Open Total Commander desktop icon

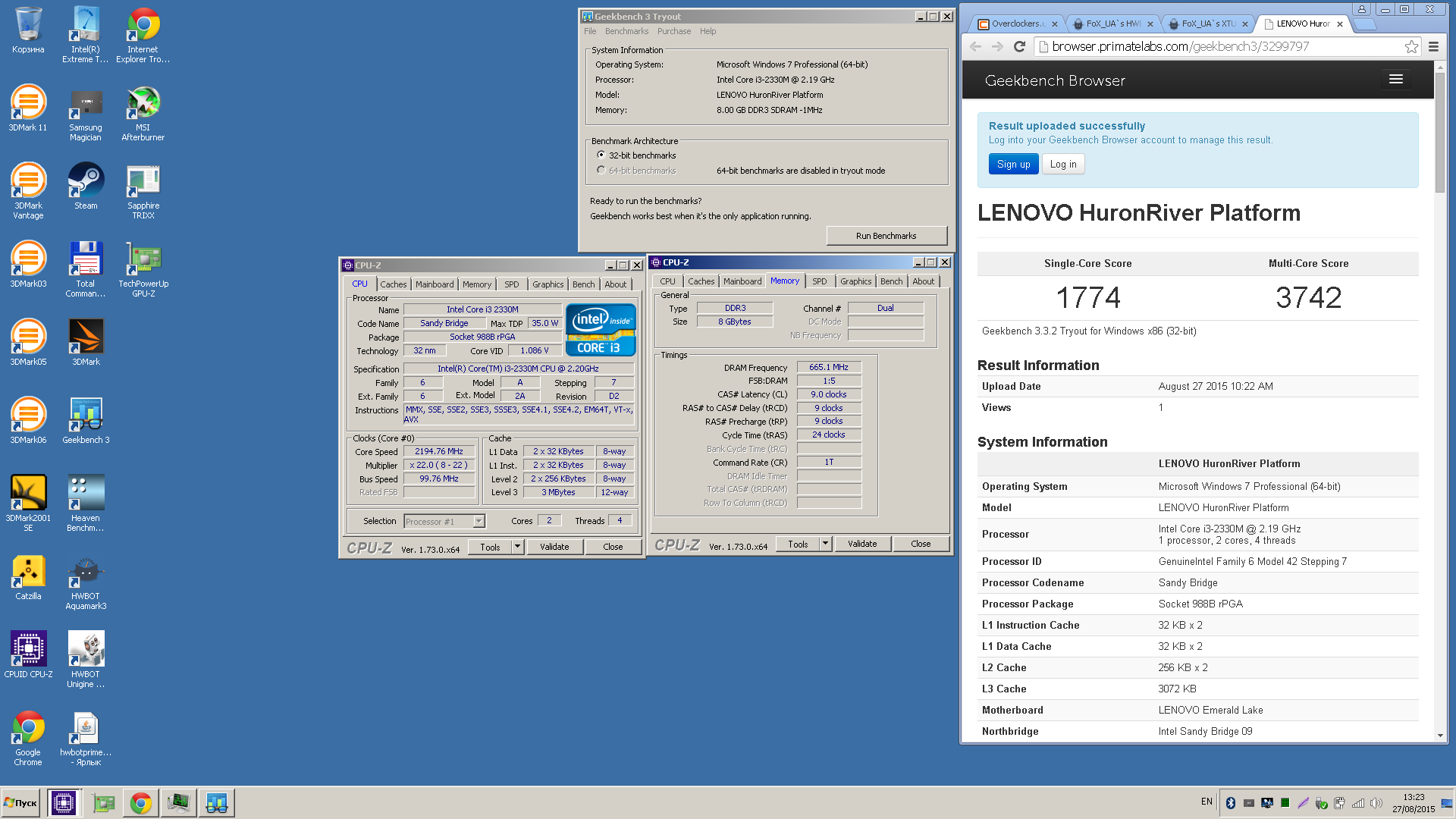coord(86,269)
